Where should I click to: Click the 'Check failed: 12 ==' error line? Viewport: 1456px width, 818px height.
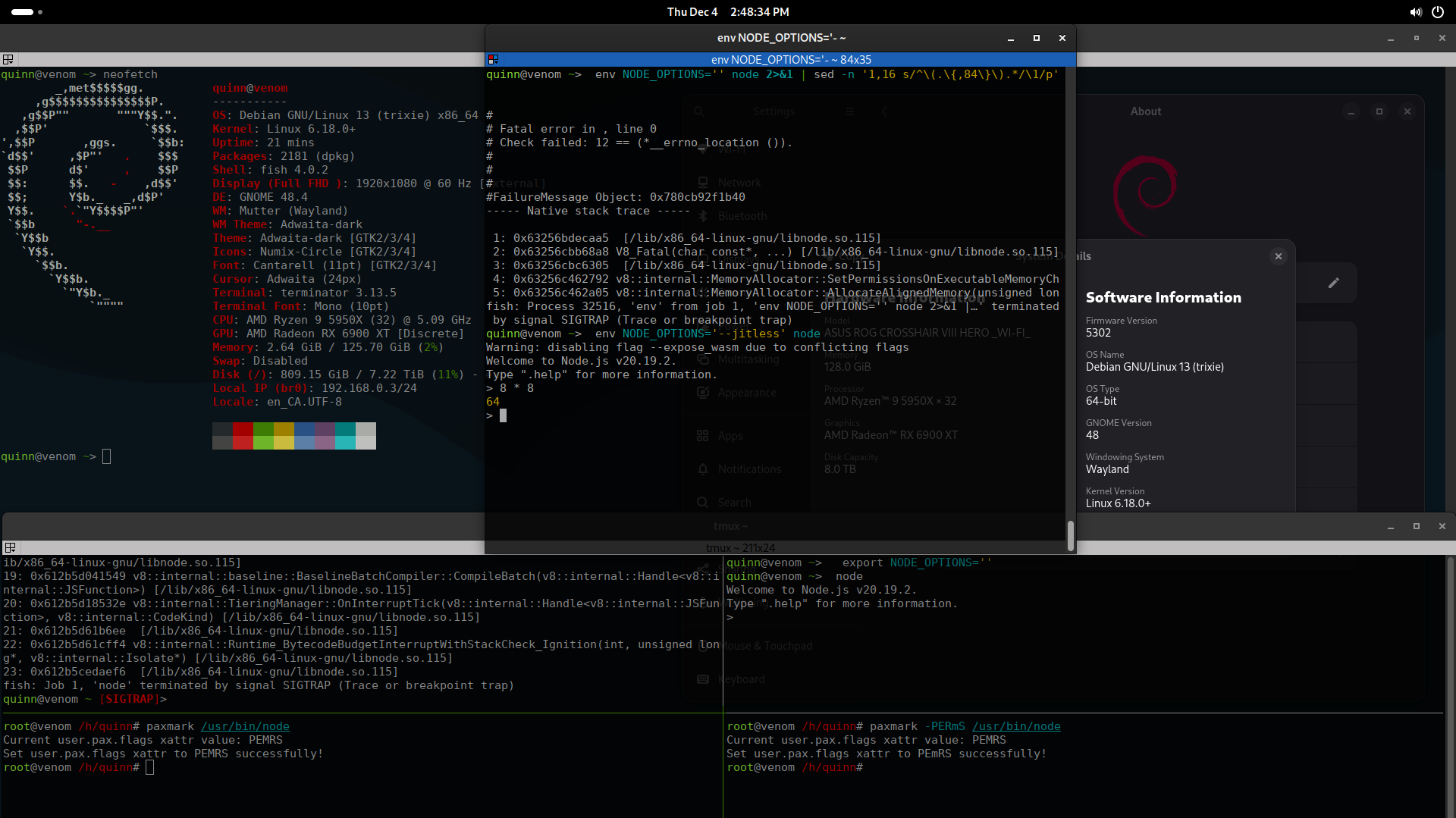point(639,143)
